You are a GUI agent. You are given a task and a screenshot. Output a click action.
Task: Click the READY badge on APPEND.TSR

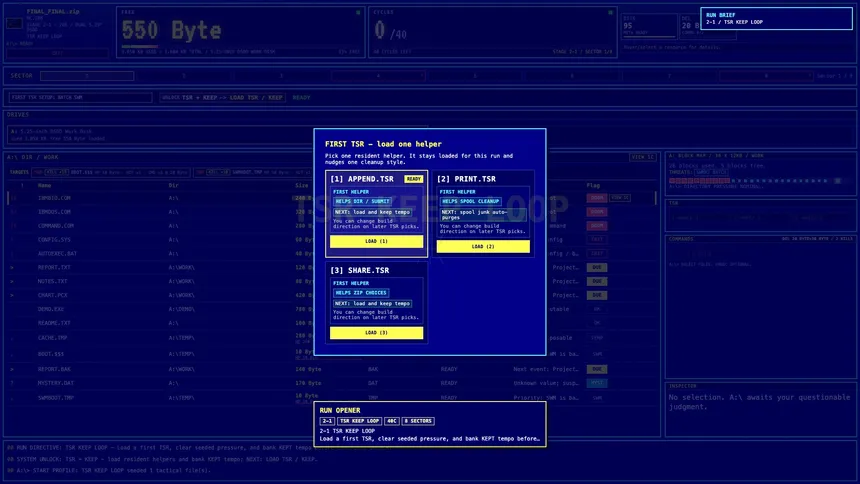tap(414, 179)
